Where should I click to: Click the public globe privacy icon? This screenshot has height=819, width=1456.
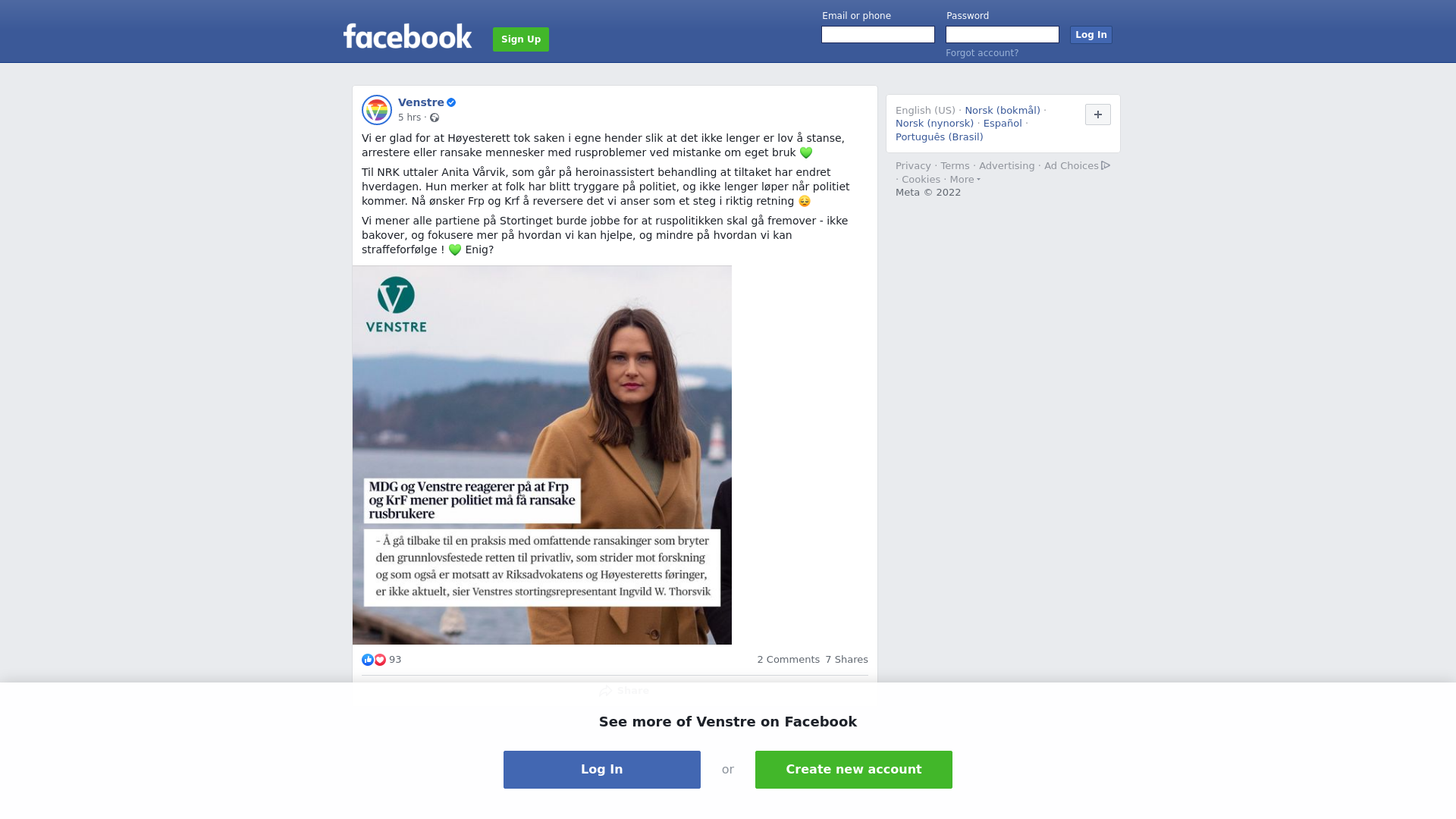point(435,118)
